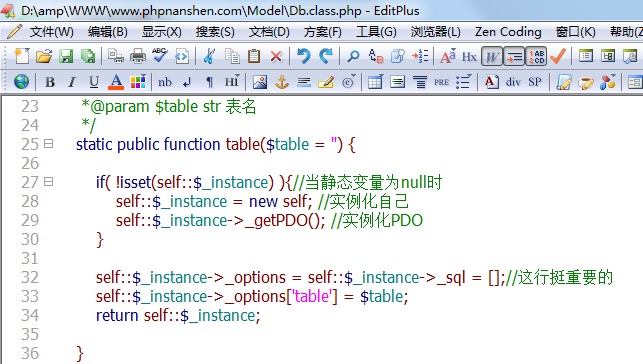Screen dimensions: 643x364
Task: Redo the last undone edit
Action: pyautogui.click(x=326, y=56)
